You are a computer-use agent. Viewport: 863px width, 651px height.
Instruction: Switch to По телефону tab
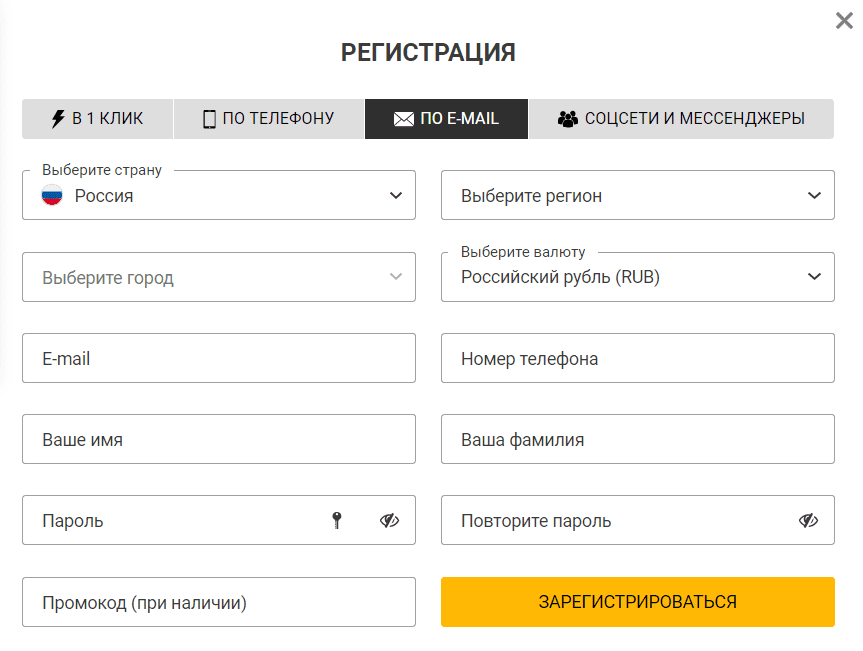click(x=268, y=119)
